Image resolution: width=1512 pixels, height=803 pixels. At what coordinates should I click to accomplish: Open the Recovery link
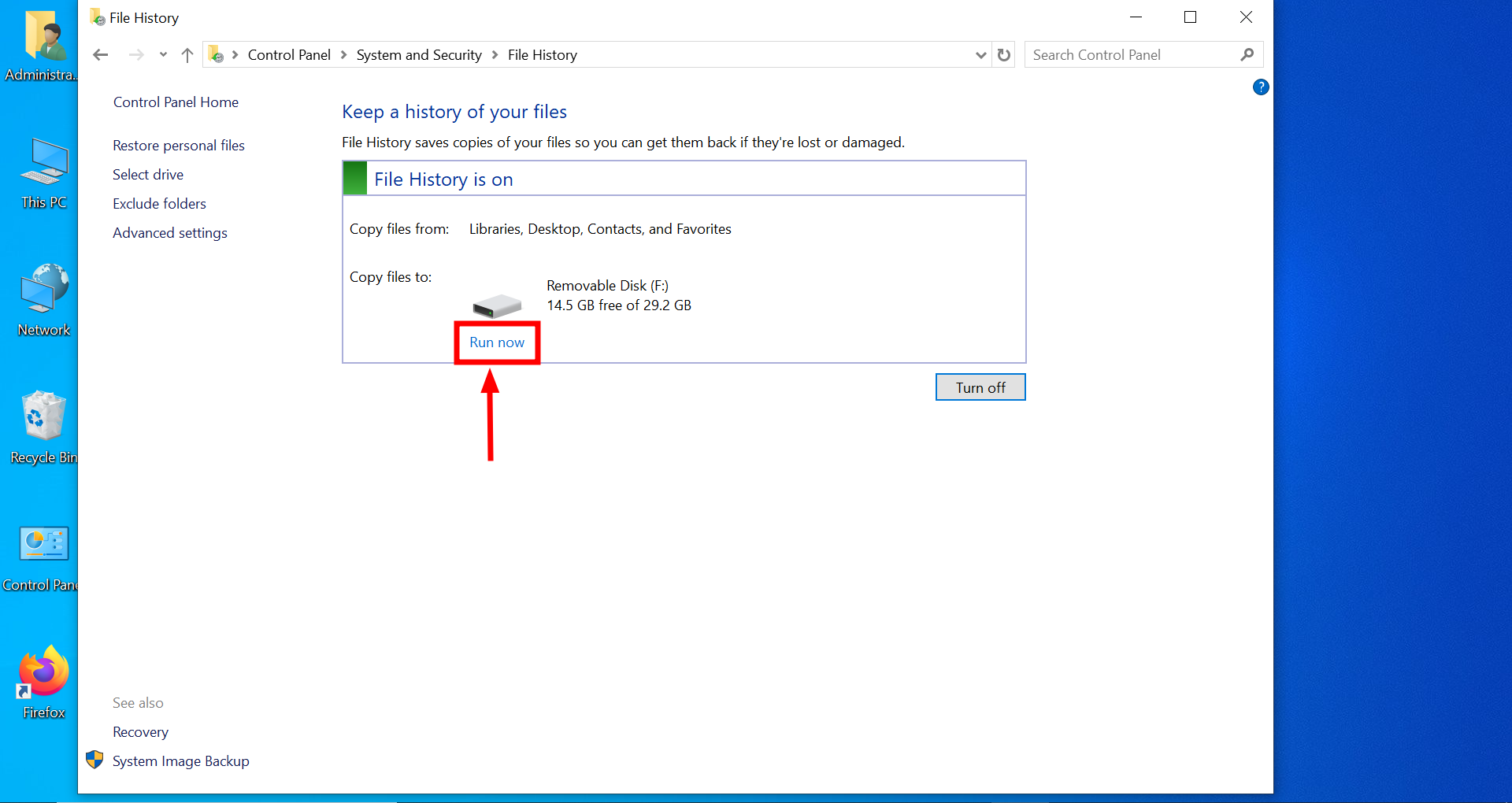(140, 732)
